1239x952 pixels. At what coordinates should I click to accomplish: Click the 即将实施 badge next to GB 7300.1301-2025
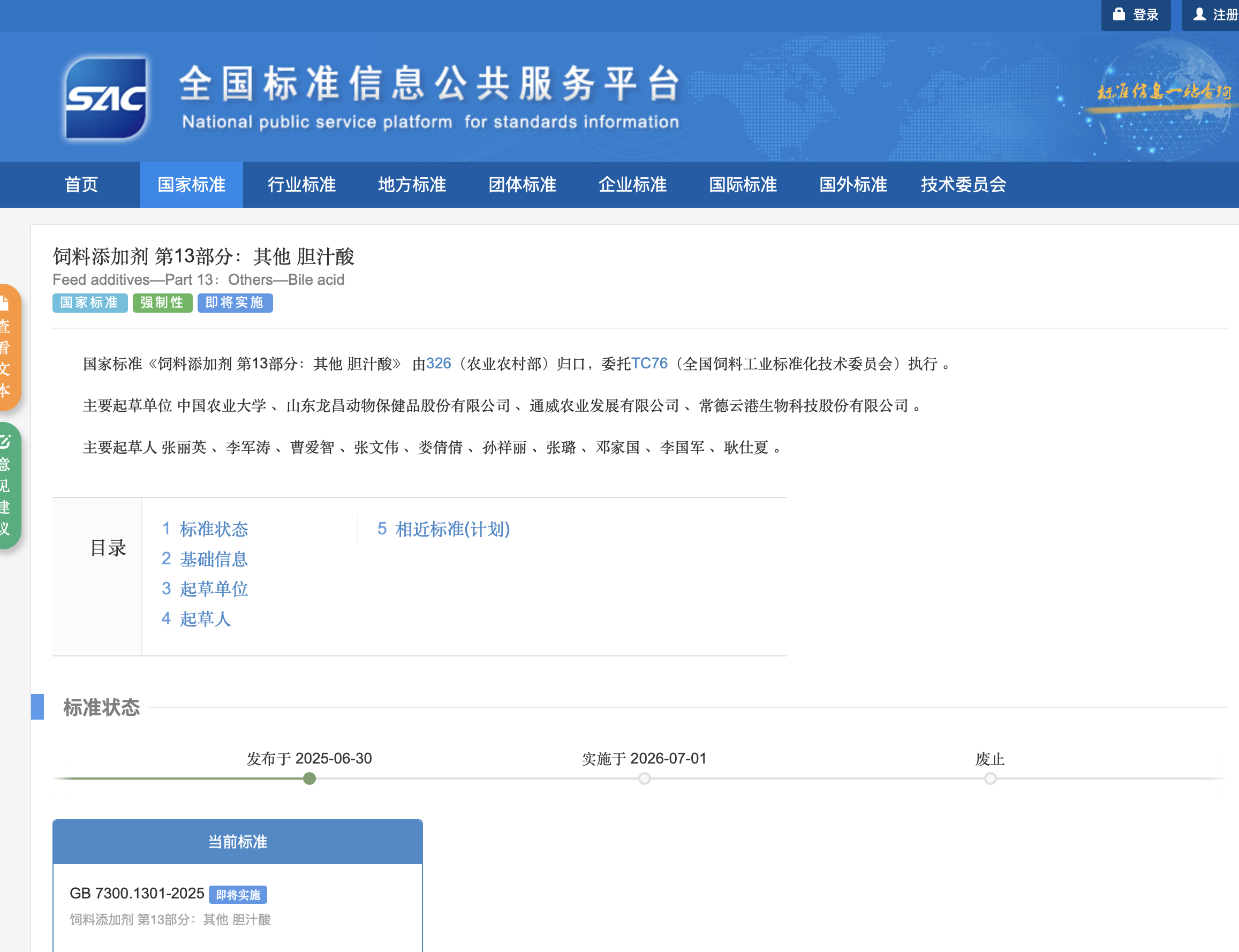pos(237,894)
